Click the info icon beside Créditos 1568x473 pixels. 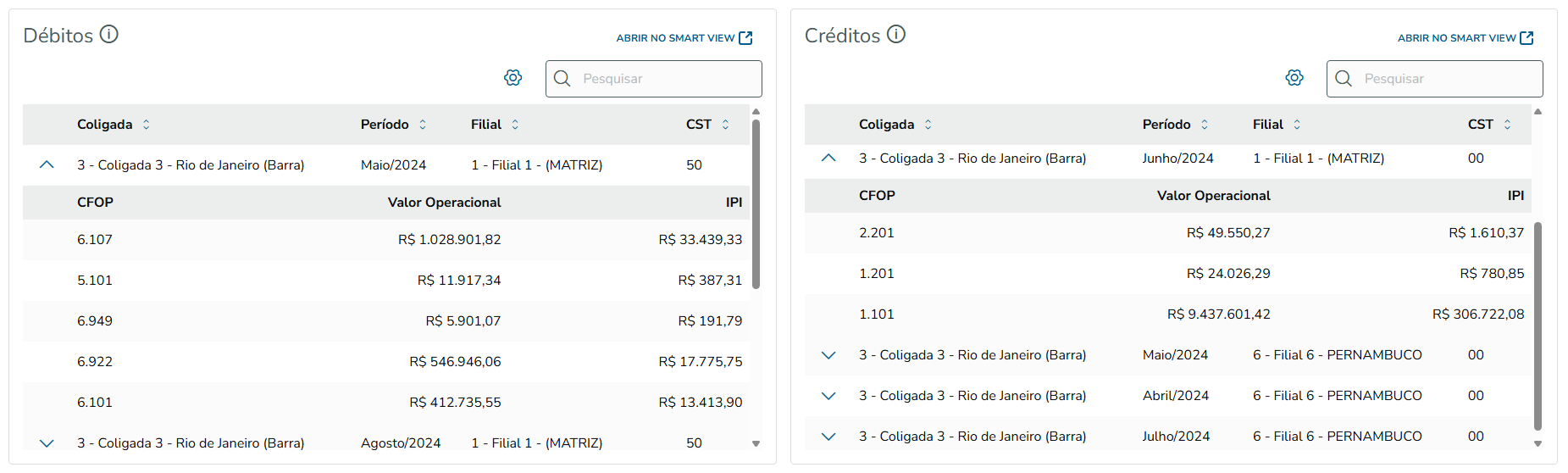(x=896, y=34)
